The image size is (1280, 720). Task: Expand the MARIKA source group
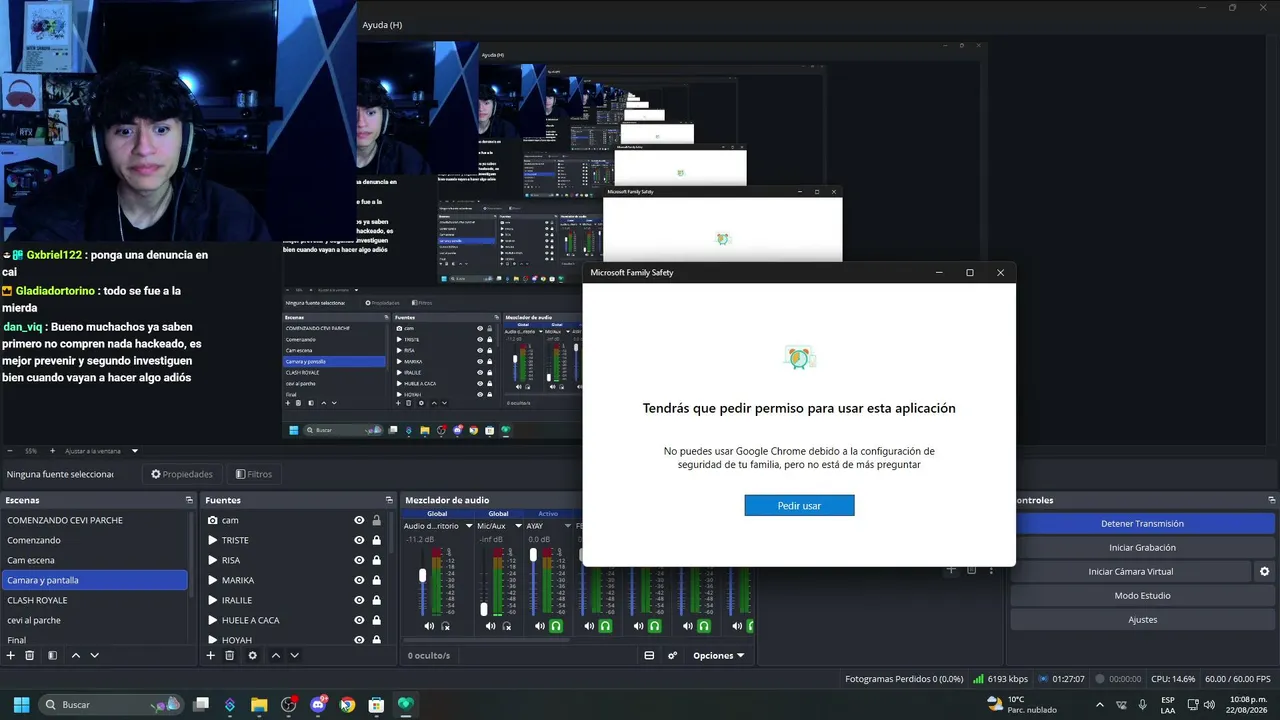[213, 580]
